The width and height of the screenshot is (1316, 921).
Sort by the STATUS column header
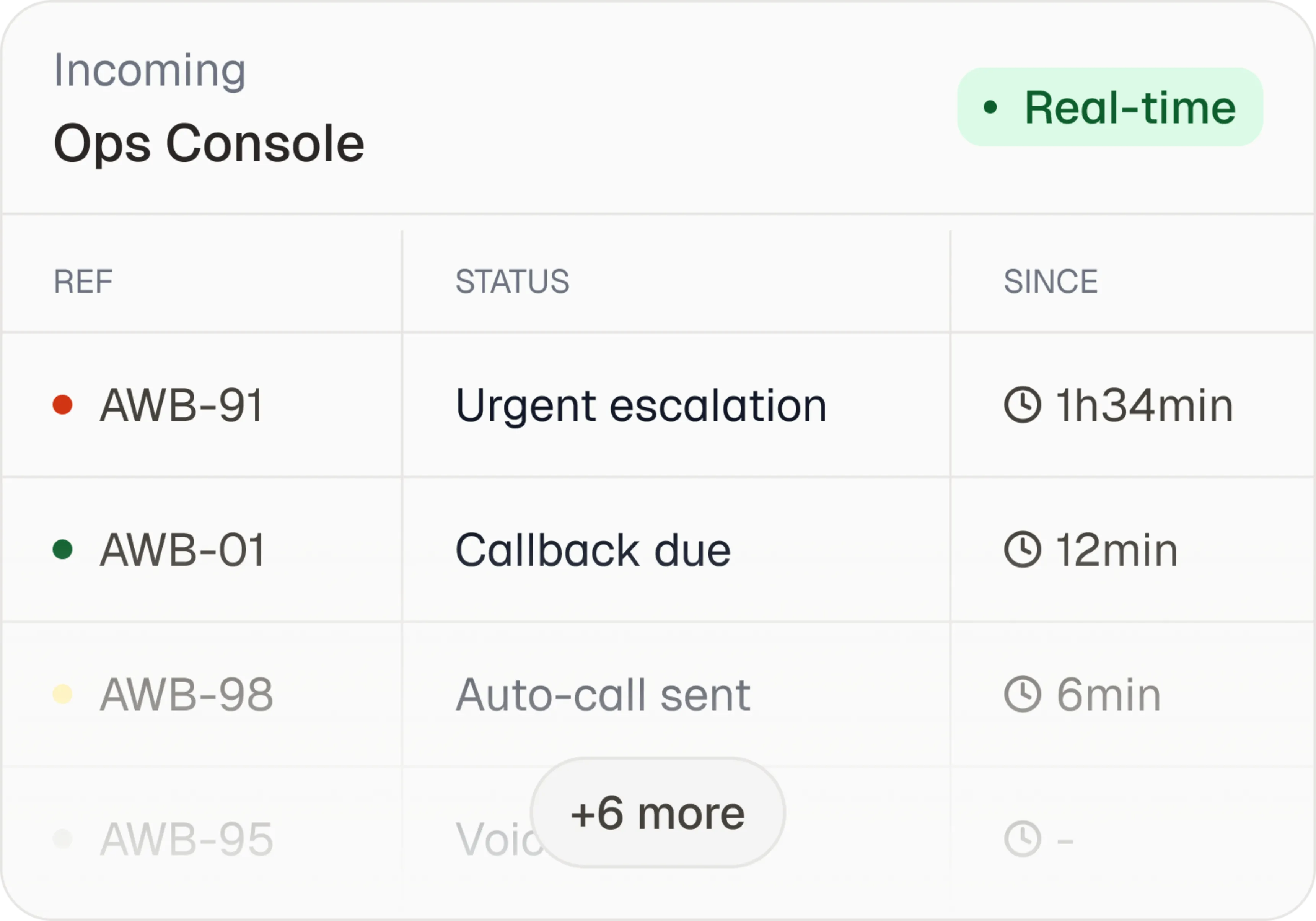[x=512, y=282]
